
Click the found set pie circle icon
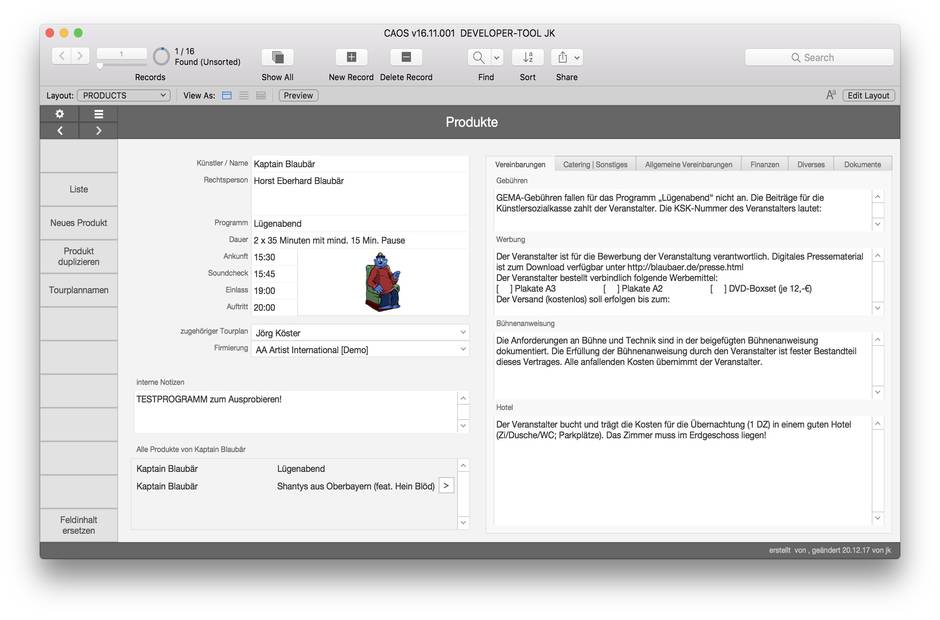coord(161,56)
